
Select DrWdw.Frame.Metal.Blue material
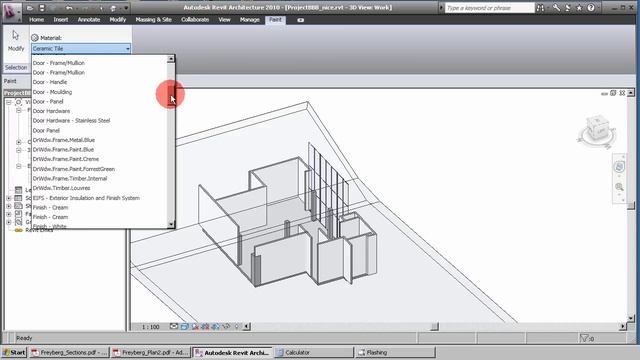[64, 140]
